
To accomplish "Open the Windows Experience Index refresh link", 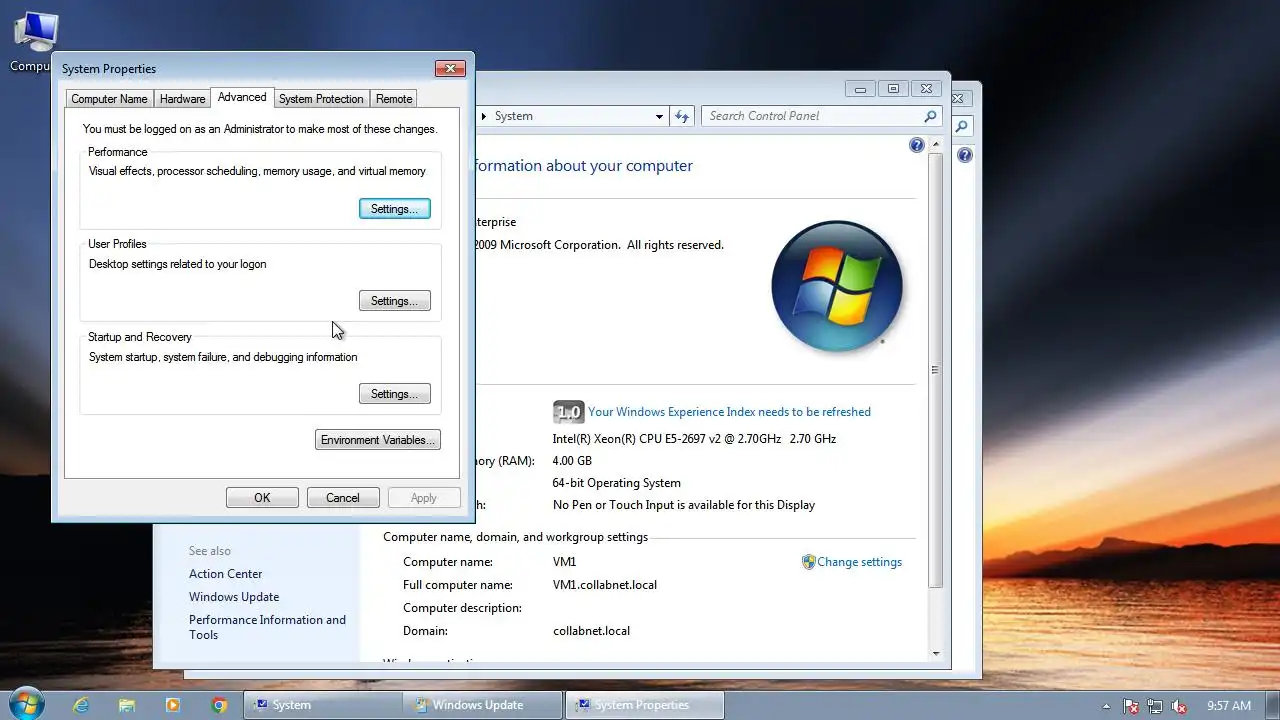I will coord(729,412).
